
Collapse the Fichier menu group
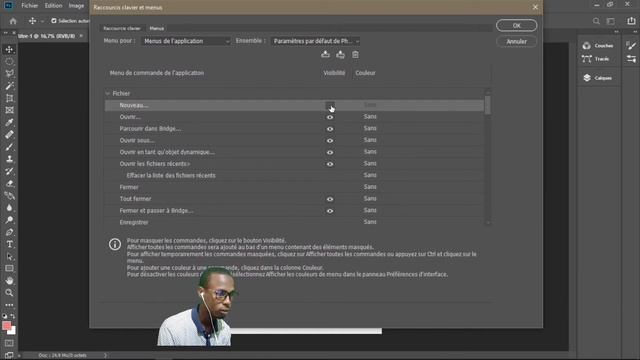coord(108,93)
